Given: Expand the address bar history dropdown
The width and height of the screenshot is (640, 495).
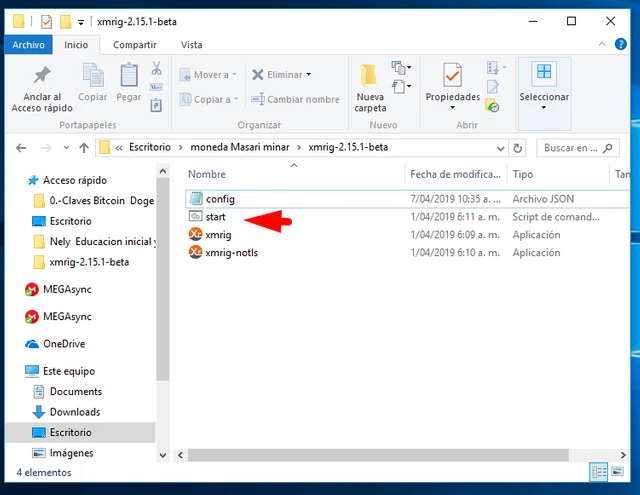Looking at the screenshot, I should tap(500, 149).
